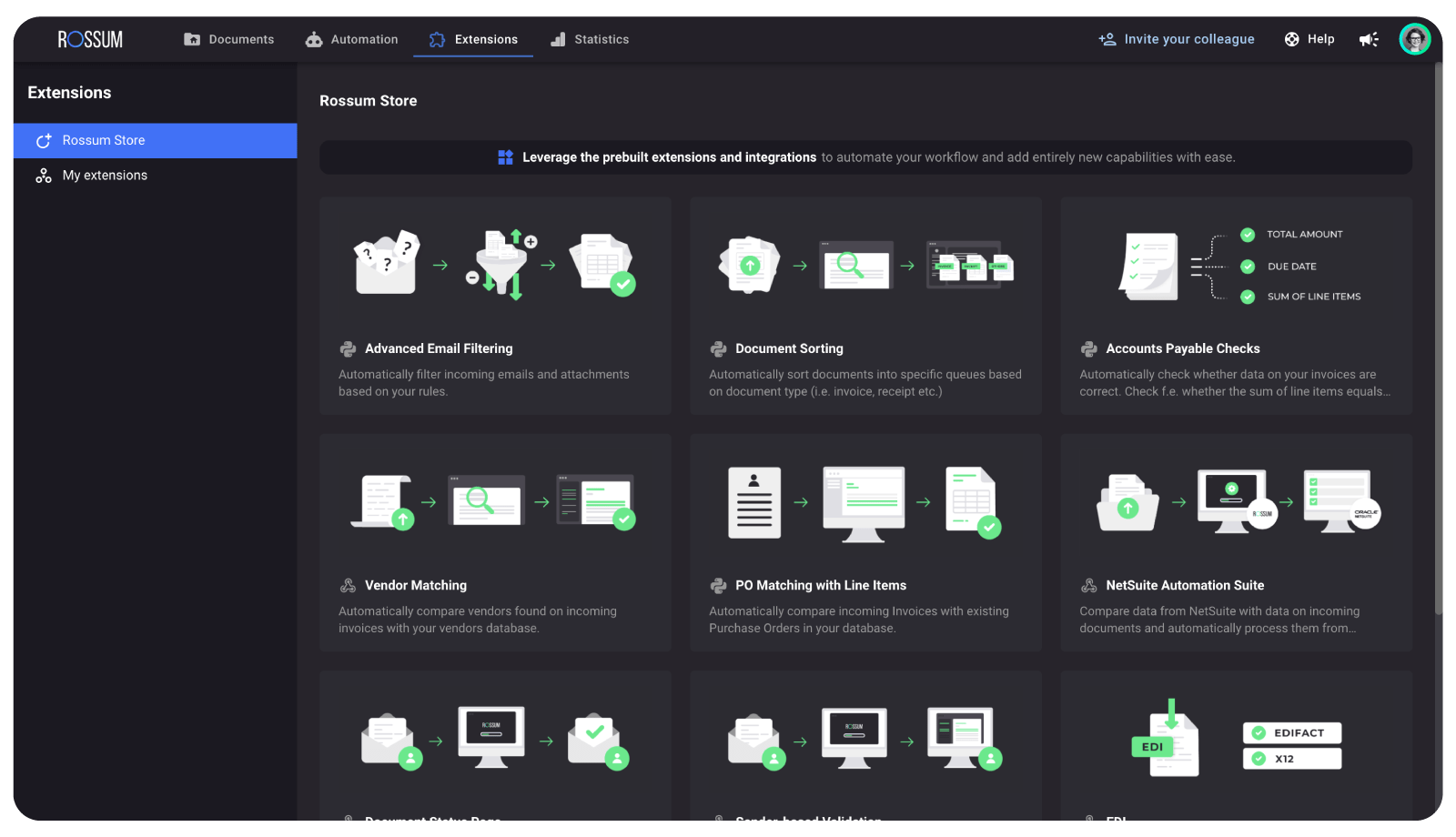Select My extensions in the sidebar

105,175
